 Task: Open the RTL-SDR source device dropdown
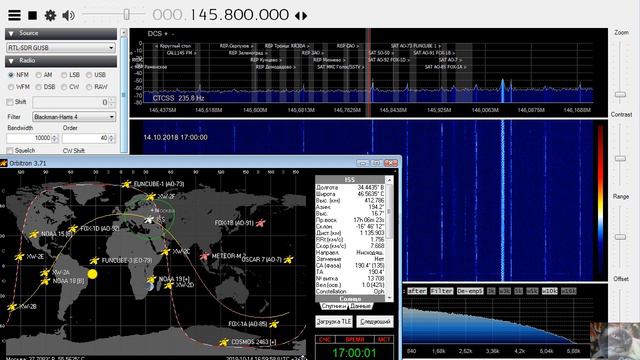tap(111, 48)
